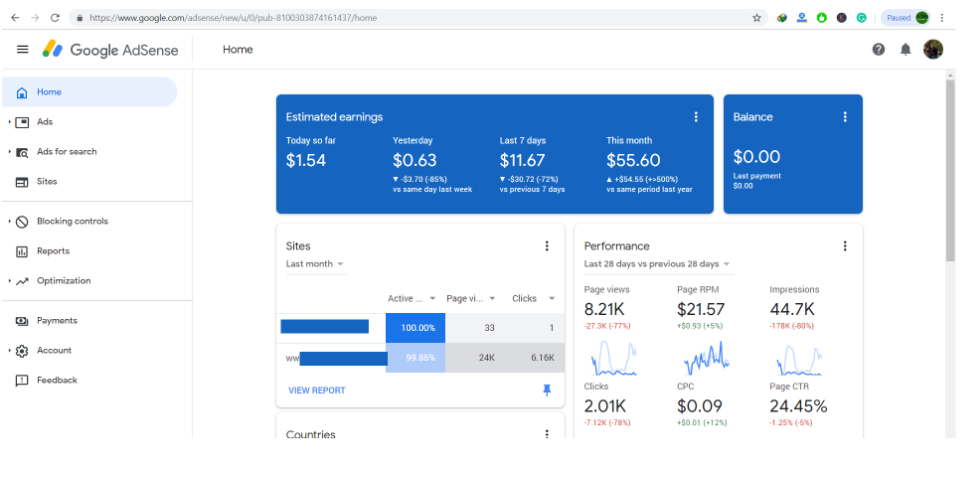The width and height of the screenshot is (961, 494).
Task: Click the Grammarly extension icon
Action: (862, 18)
